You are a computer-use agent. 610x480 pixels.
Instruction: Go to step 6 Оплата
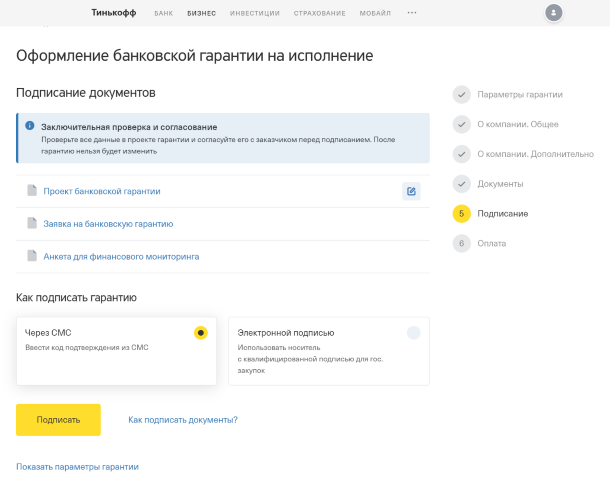(x=491, y=243)
